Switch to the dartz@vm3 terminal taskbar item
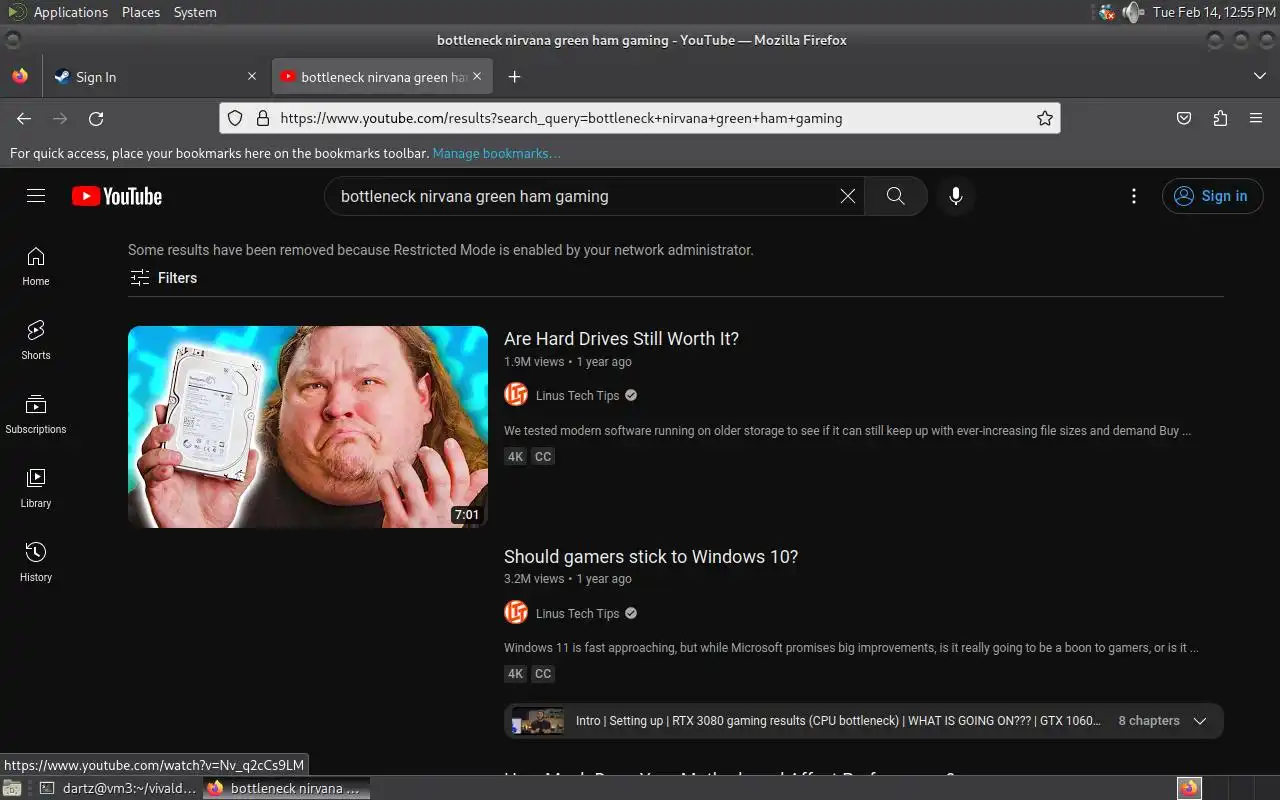 [119, 788]
